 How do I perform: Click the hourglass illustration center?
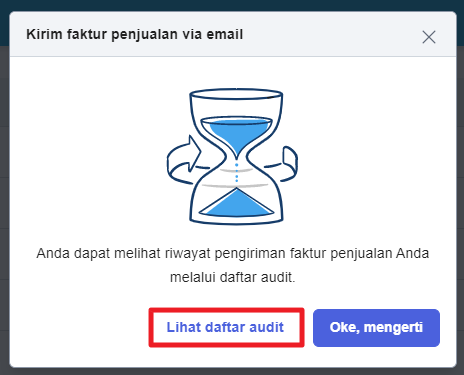point(236,157)
